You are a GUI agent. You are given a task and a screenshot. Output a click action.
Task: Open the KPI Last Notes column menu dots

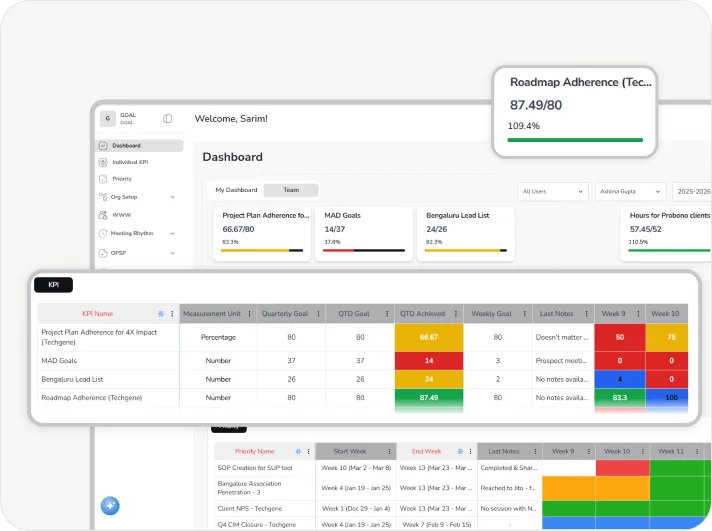tap(586, 314)
